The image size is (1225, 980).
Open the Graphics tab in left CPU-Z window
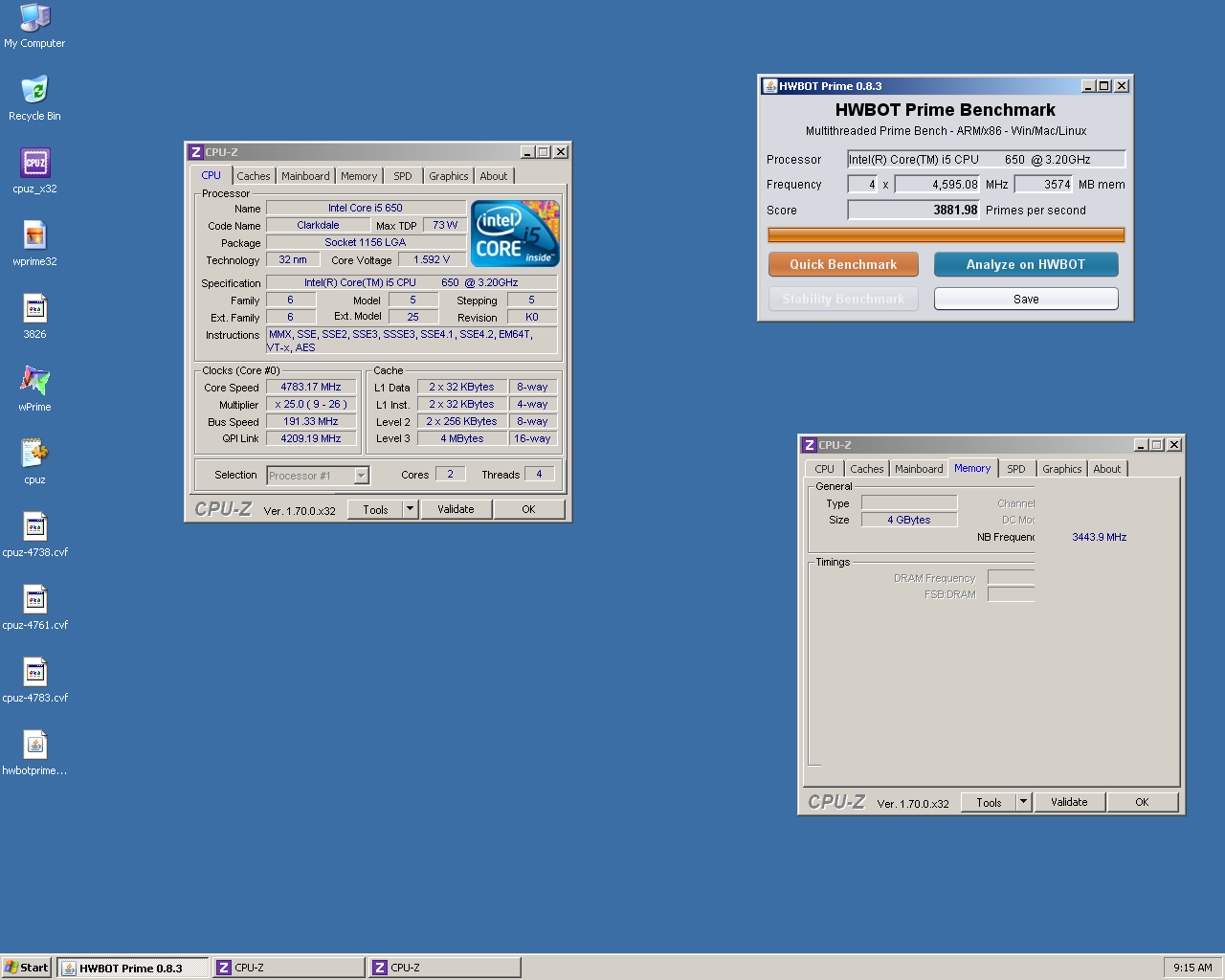pyautogui.click(x=449, y=176)
